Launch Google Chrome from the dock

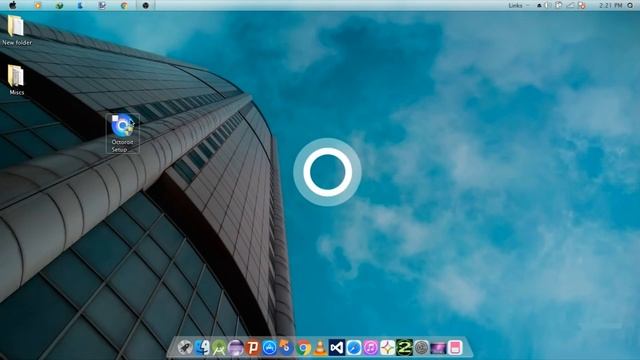(x=303, y=348)
